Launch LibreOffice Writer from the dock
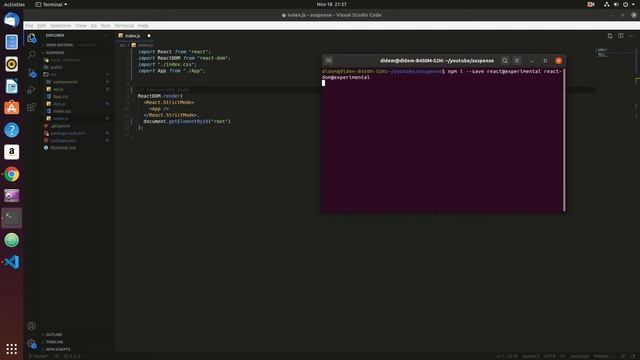 tap(11, 86)
